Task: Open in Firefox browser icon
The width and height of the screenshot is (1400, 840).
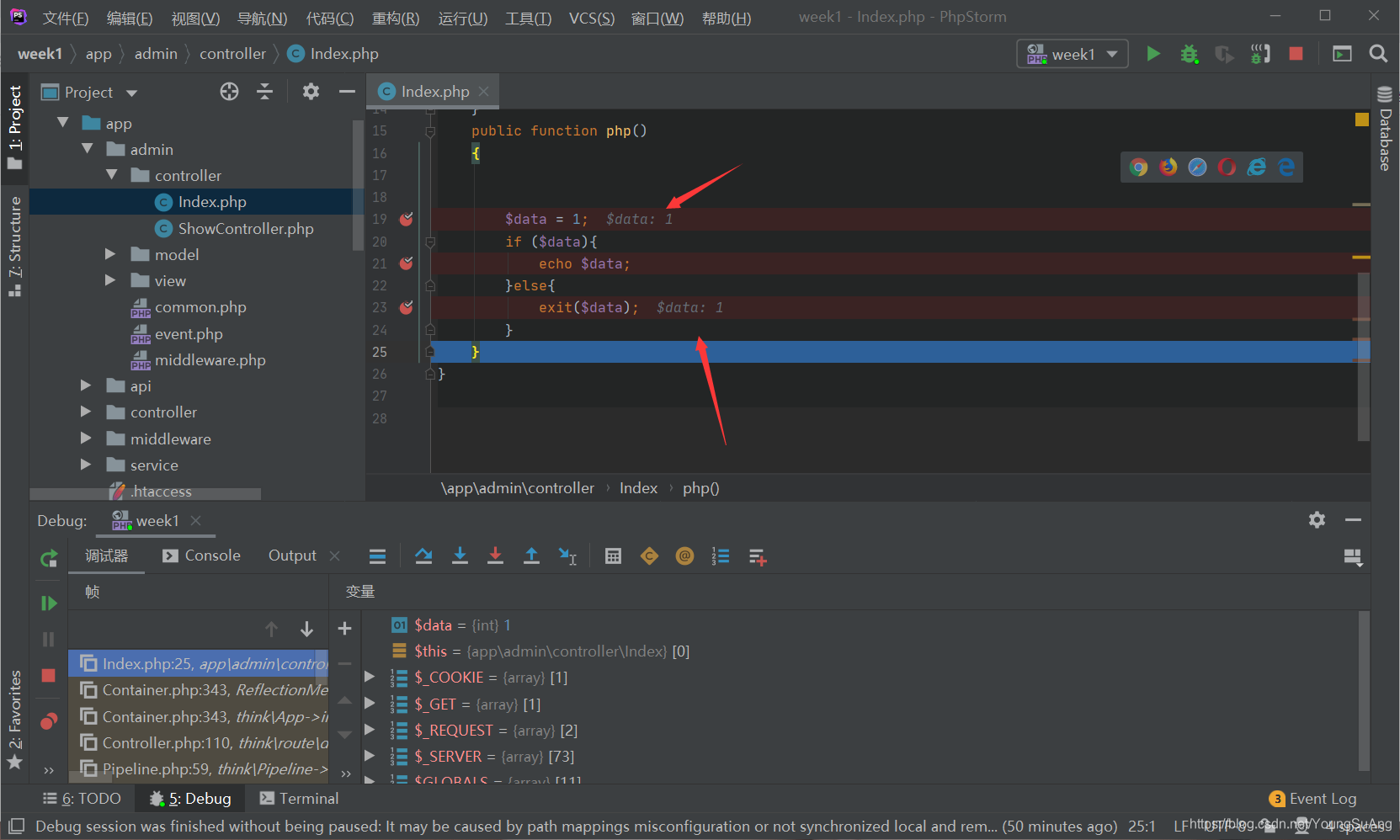Action: [1168, 167]
